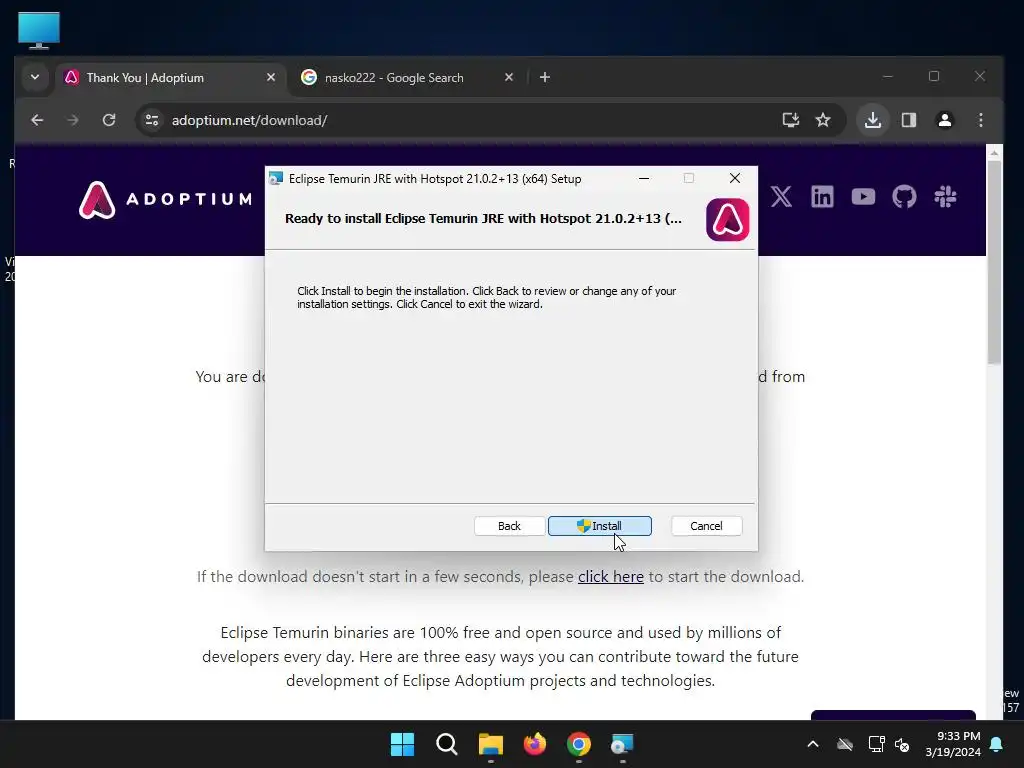Click the install app icon in address bar
This screenshot has height=768, width=1024.
pyautogui.click(x=791, y=120)
